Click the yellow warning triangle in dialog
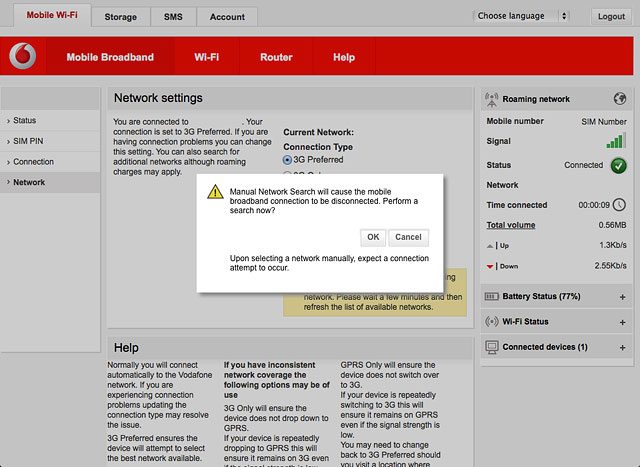This screenshot has width=640, height=467. [x=215, y=192]
